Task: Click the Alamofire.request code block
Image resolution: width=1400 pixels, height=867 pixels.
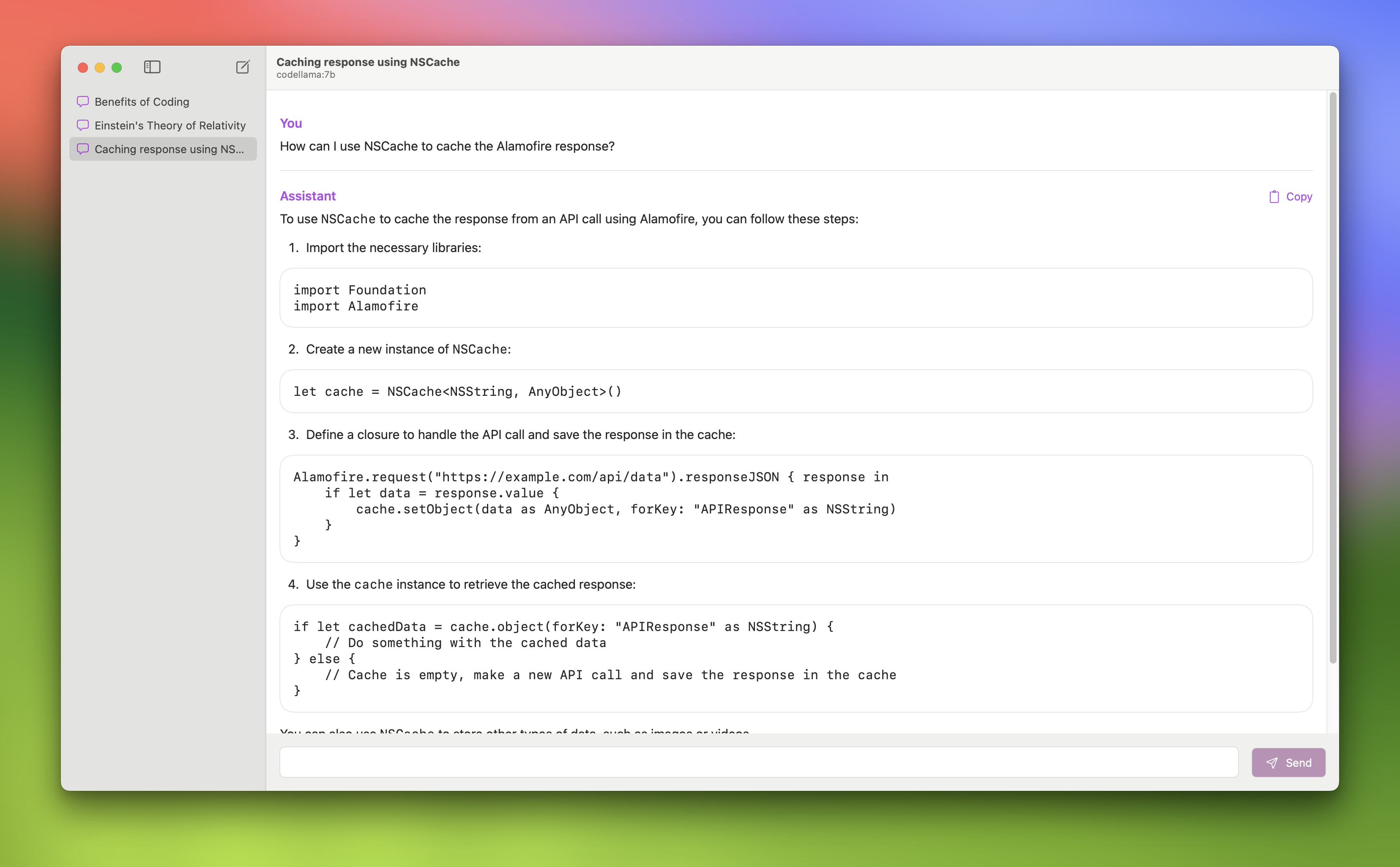Action: pyautogui.click(x=796, y=509)
